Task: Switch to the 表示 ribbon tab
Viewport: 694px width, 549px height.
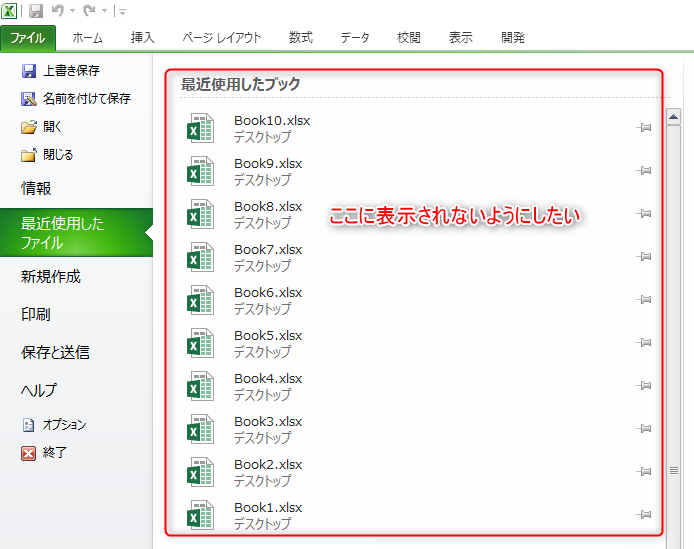Action: point(461,38)
